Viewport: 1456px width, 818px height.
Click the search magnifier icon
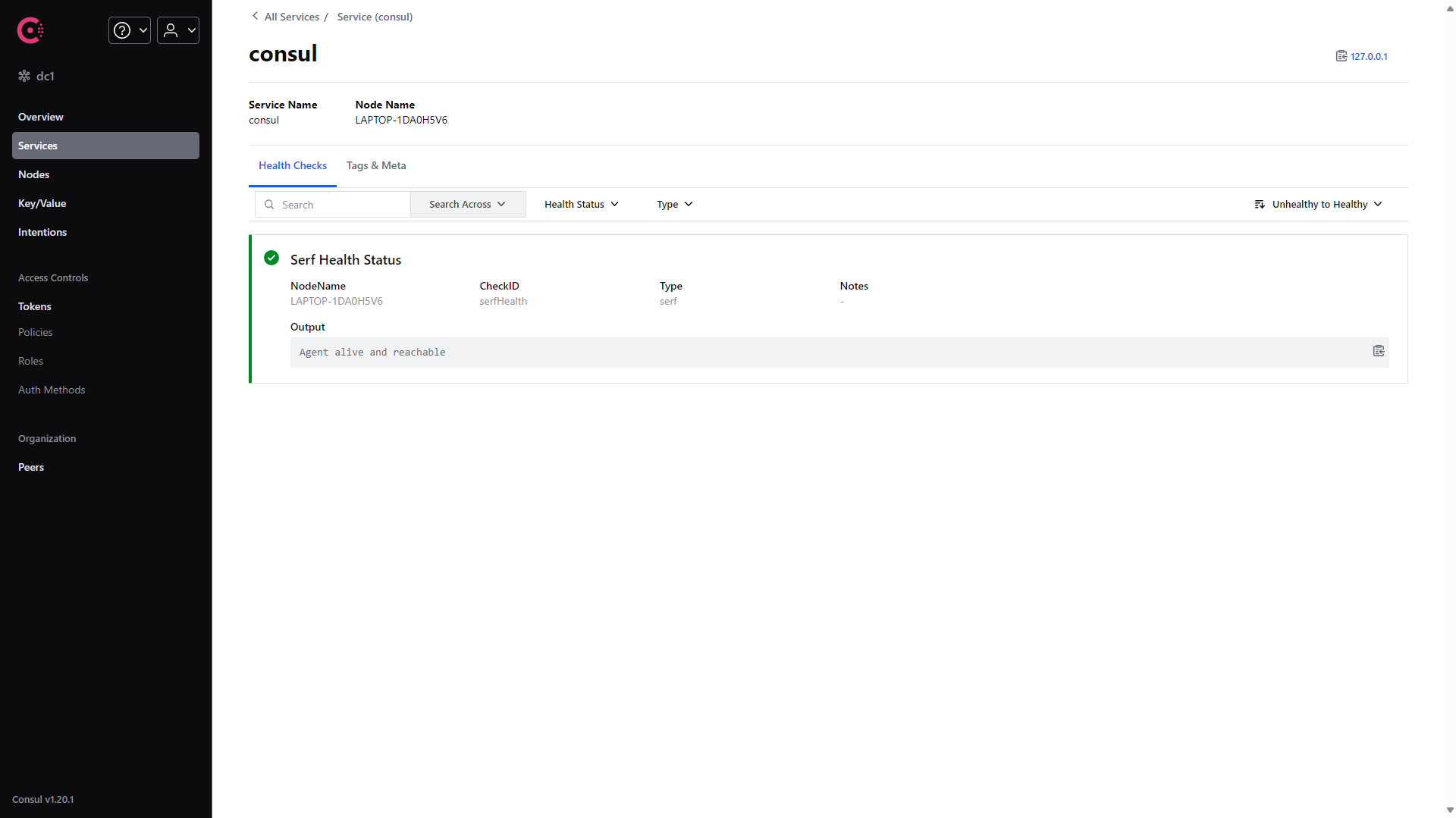[x=269, y=205]
